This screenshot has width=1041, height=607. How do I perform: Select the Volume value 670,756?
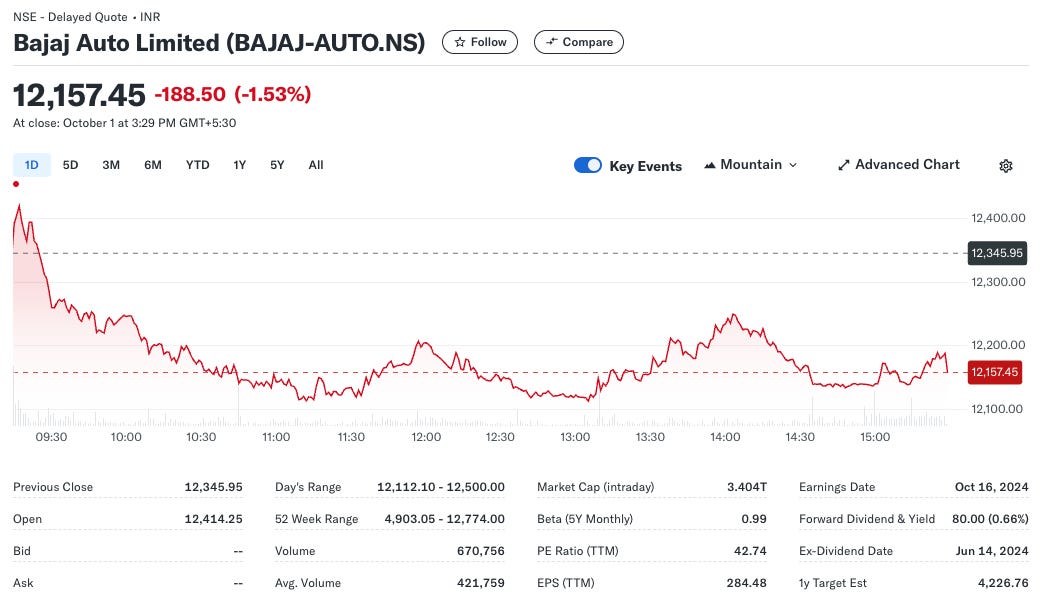pos(481,551)
